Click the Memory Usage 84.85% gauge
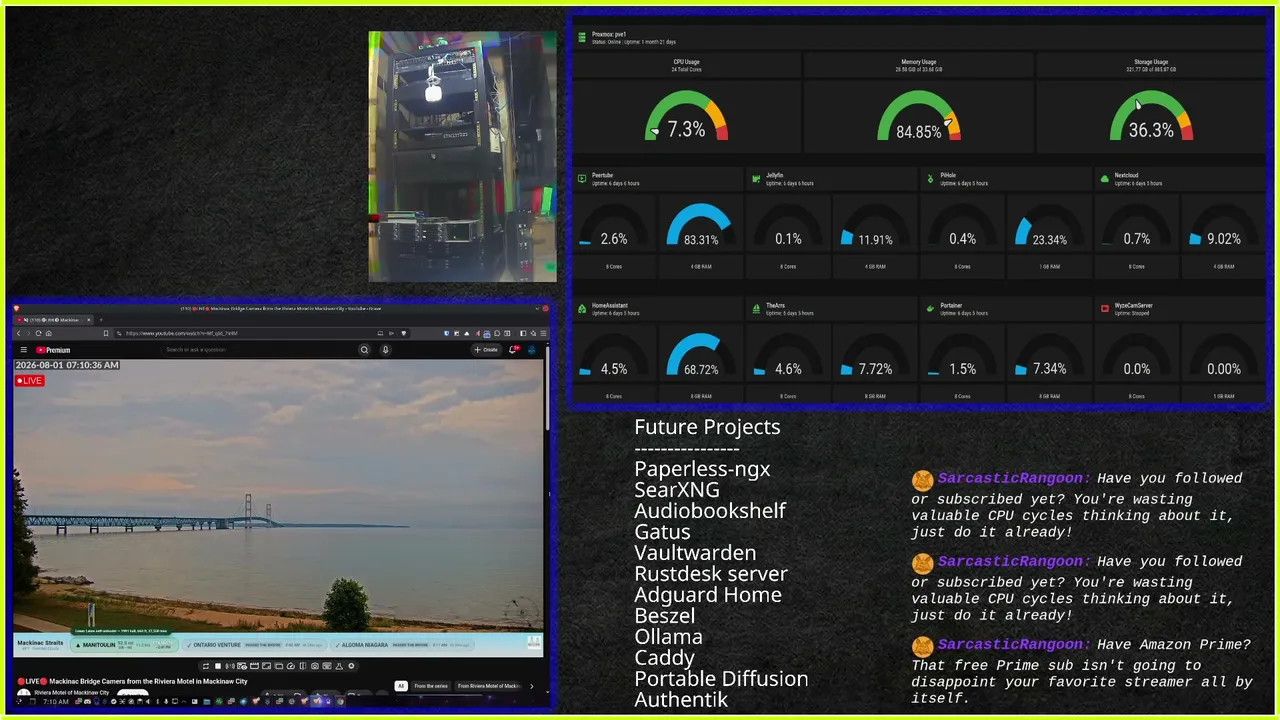 (918, 116)
